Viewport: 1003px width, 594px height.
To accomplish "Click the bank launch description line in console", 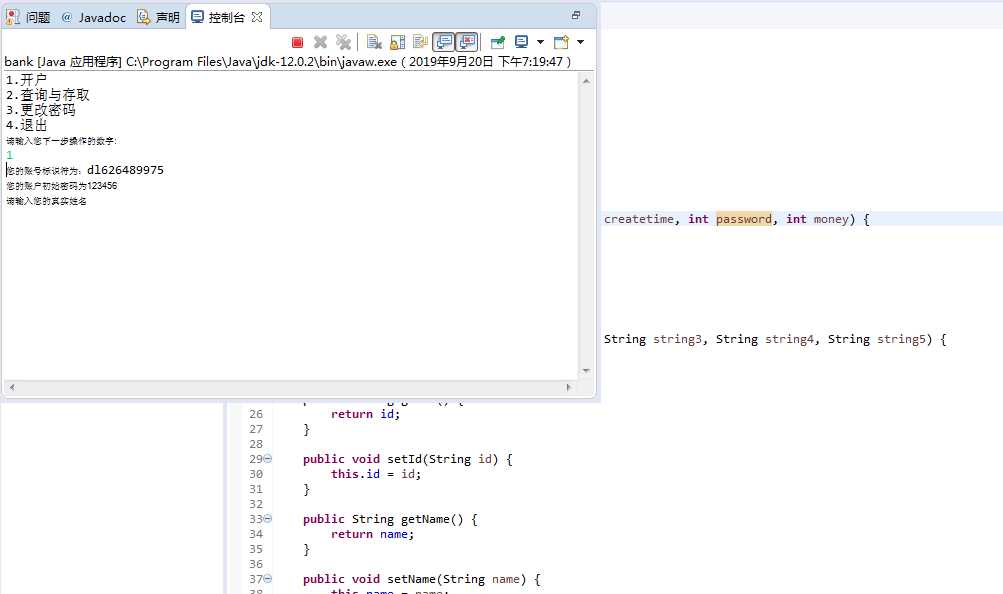I will [287, 61].
